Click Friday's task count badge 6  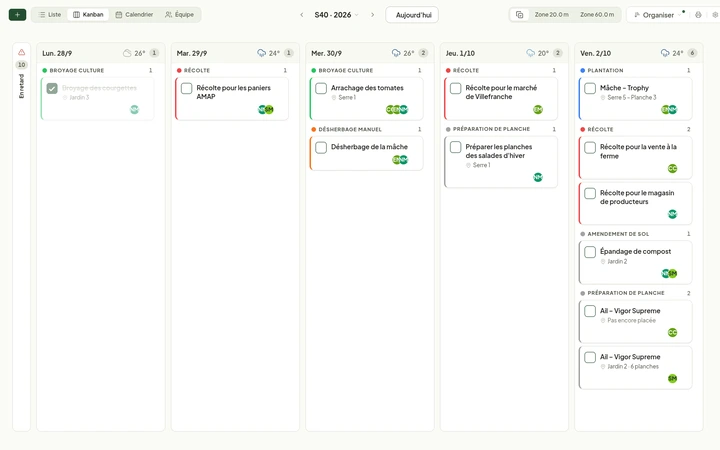692,53
